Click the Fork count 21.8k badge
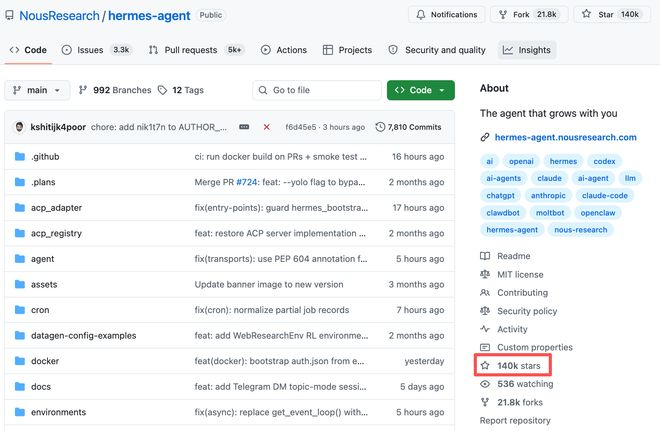 tap(546, 14)
